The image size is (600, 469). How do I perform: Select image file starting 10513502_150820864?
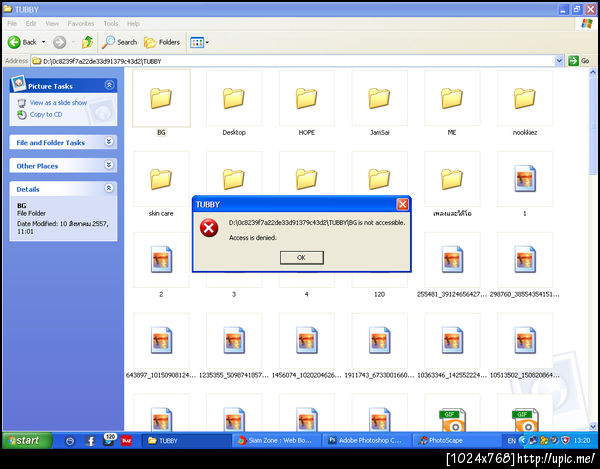525,346
